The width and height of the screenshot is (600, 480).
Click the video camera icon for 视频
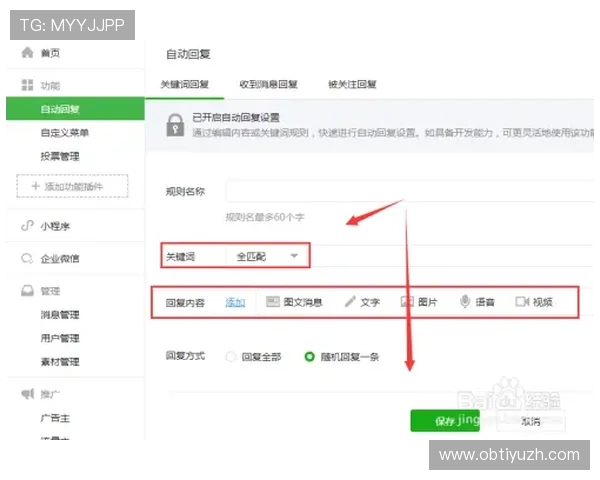[x=522, y=302]
